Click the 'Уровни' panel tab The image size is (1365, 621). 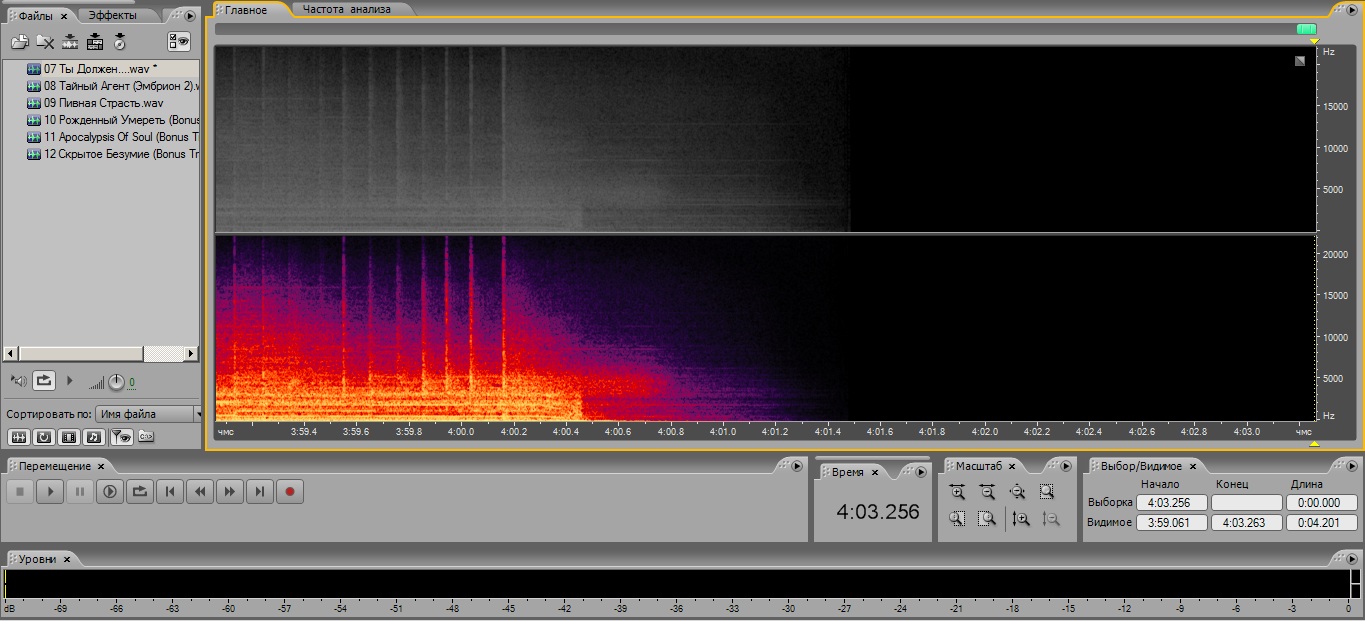(37, 559)
